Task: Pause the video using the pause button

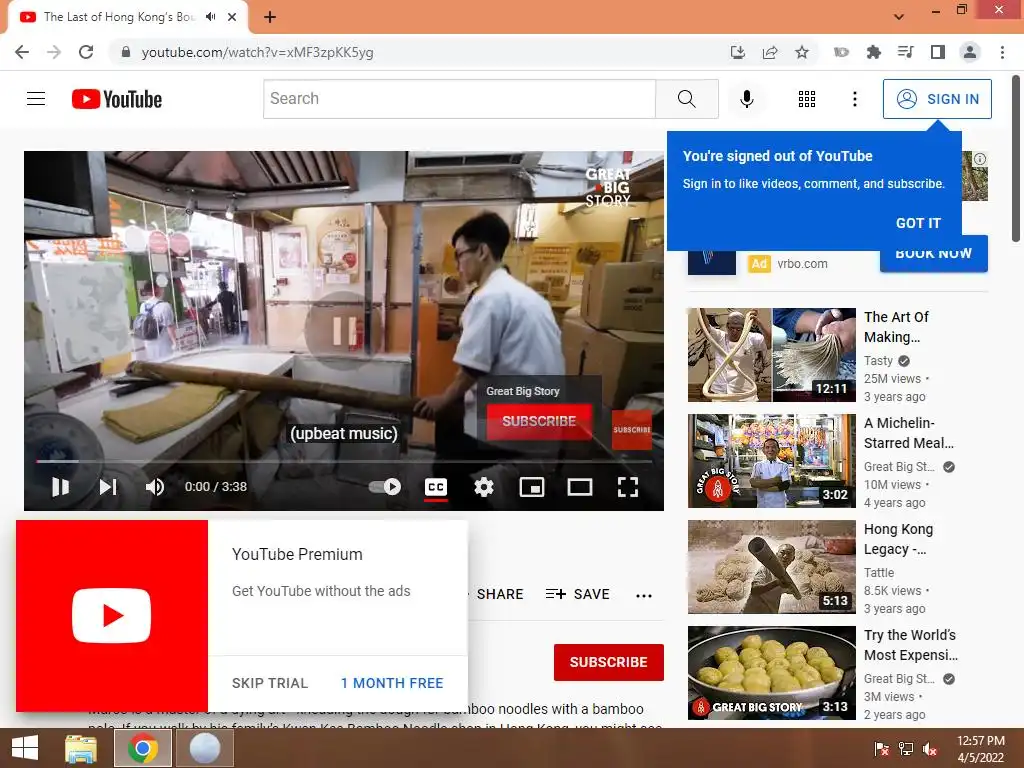Action: 60,487
